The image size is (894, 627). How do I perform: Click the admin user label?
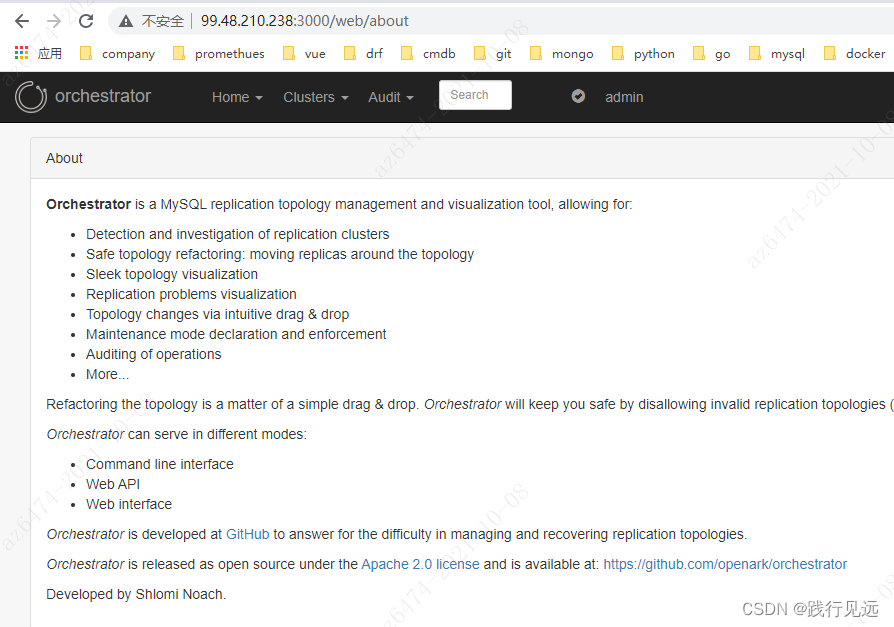point(624,97)
